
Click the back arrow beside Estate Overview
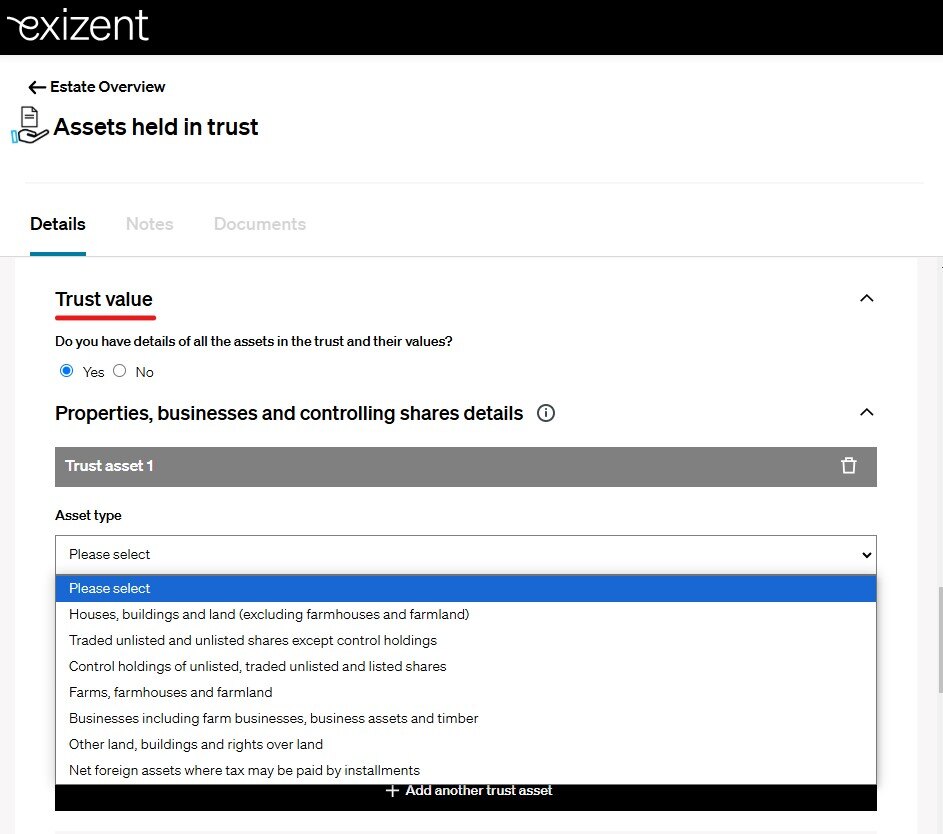(x=37, y=87)
